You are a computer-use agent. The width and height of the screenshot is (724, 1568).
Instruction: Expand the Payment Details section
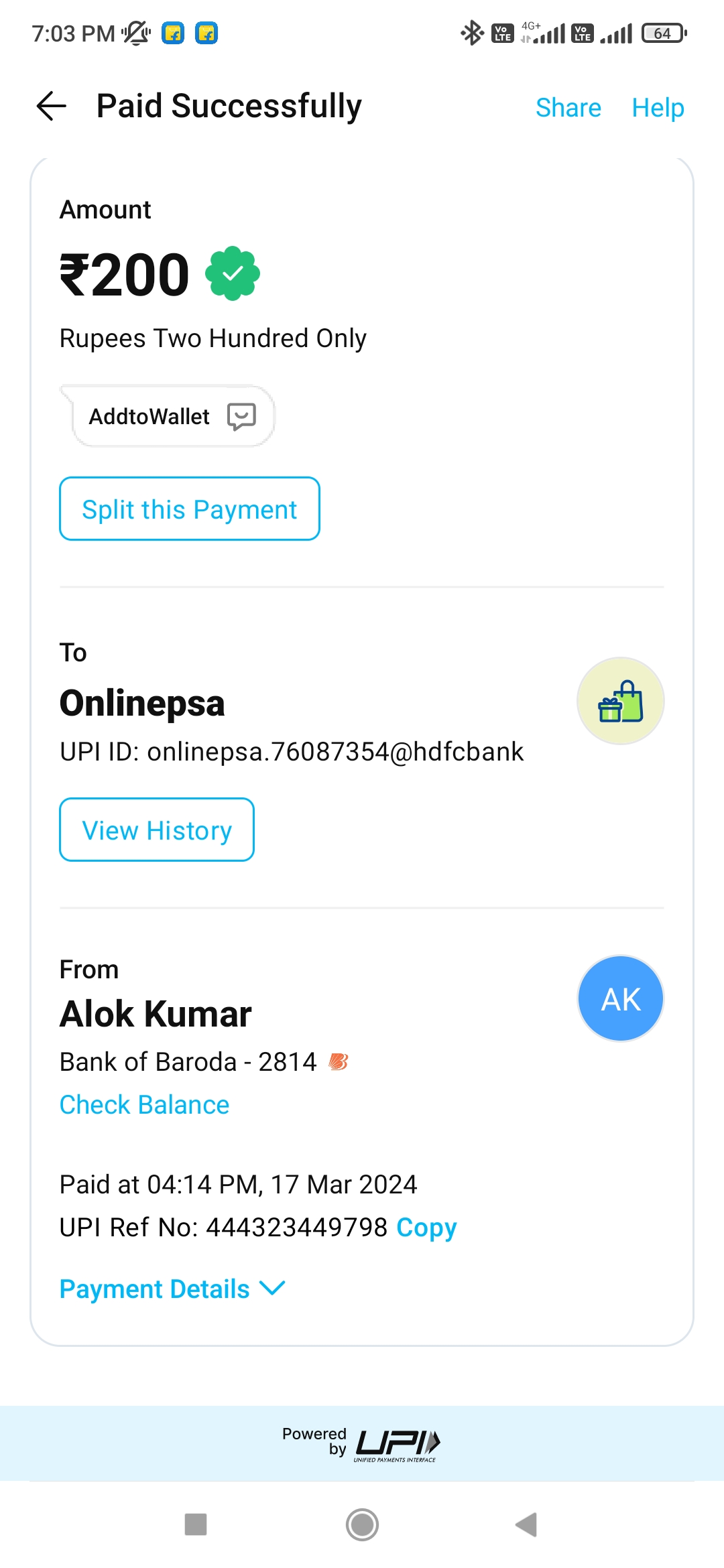(x=155, y=1289)
